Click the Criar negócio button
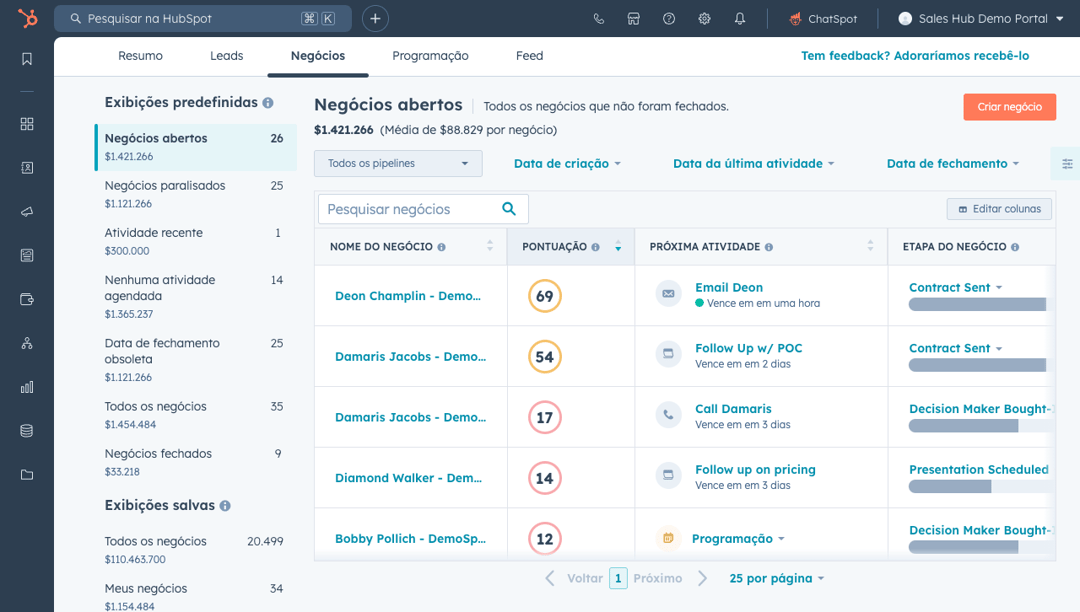The width and height of the screenshot is (1080, 612). click(1009, 107)
